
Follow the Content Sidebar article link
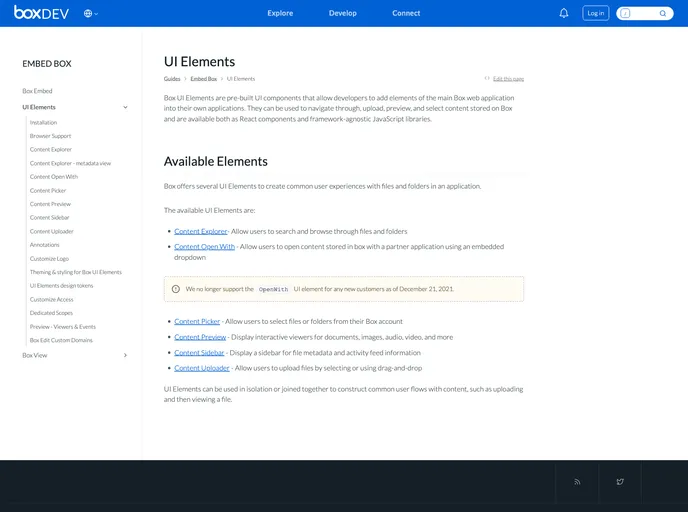[199, 353]
